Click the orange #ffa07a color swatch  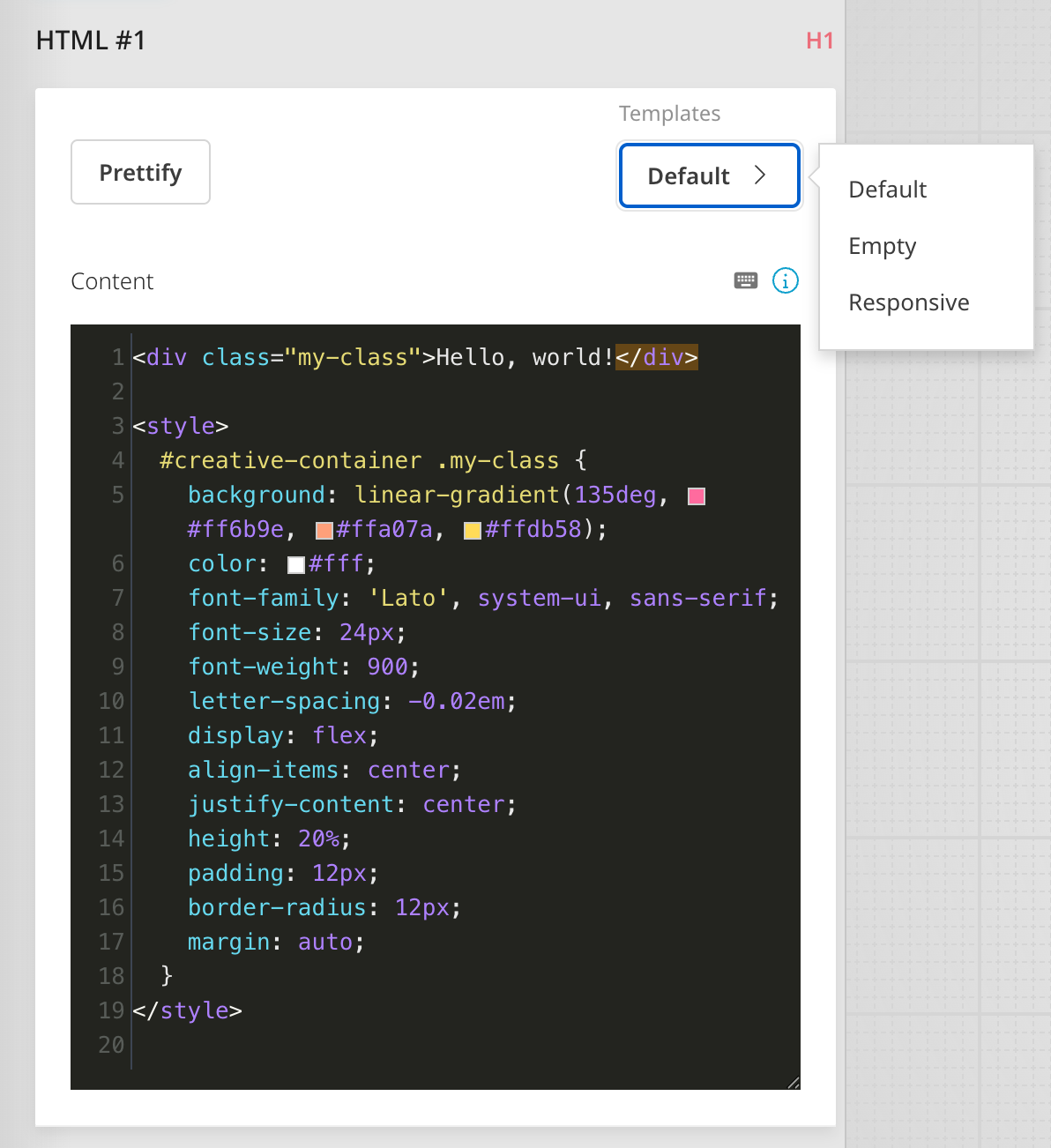tap(323, 529)
